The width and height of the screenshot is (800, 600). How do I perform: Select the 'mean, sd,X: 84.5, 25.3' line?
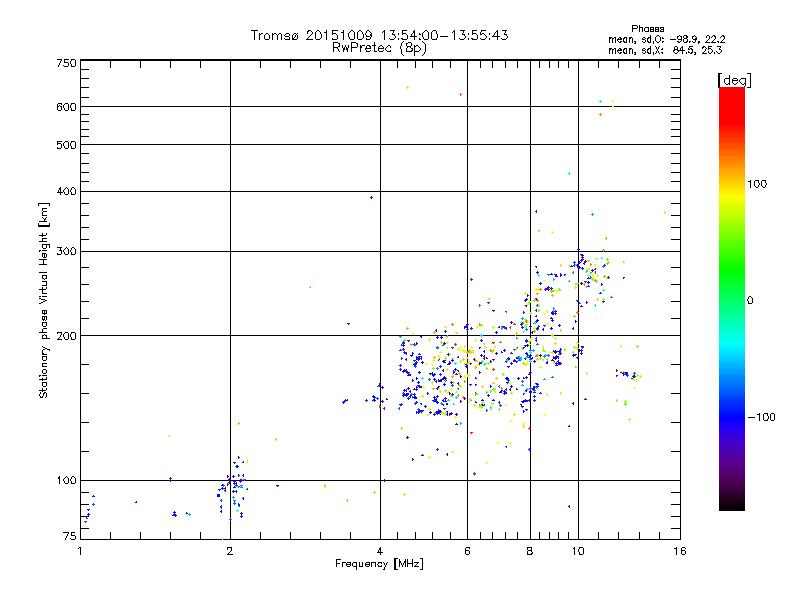(x=665, y=50)
